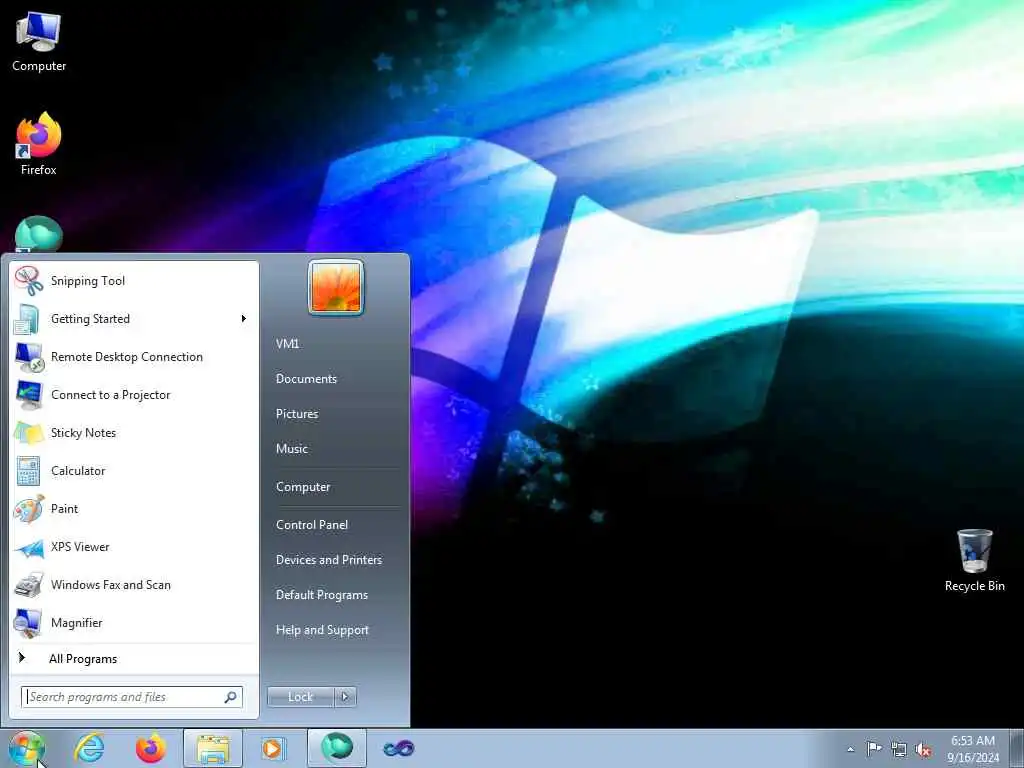Select the Computer desktop icon
The image size is (1024, 768).
pyautogui.click(x=39, y=41)
